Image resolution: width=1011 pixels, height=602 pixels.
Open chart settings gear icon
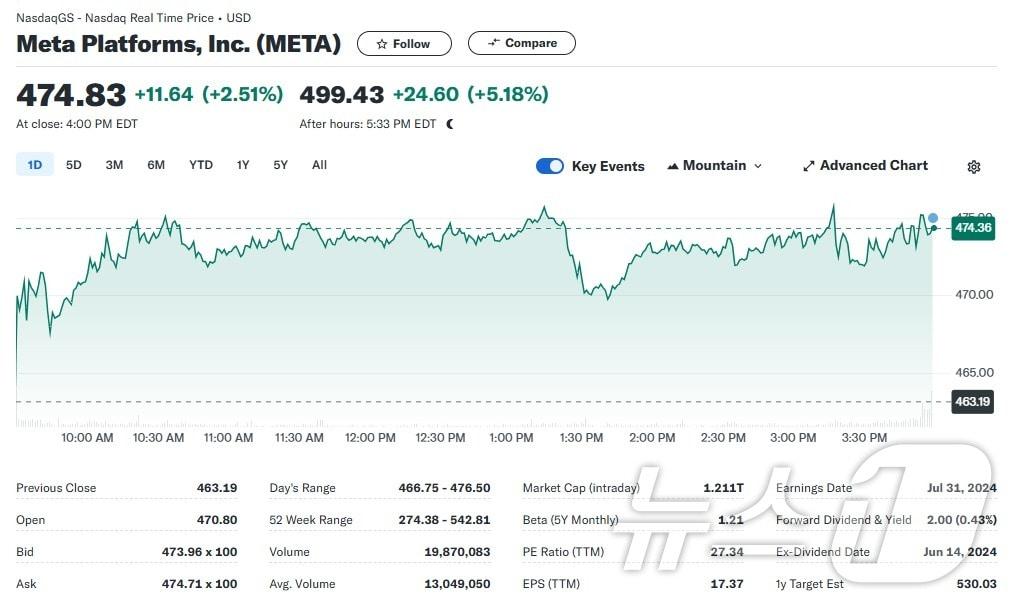(x=974, y=167)
